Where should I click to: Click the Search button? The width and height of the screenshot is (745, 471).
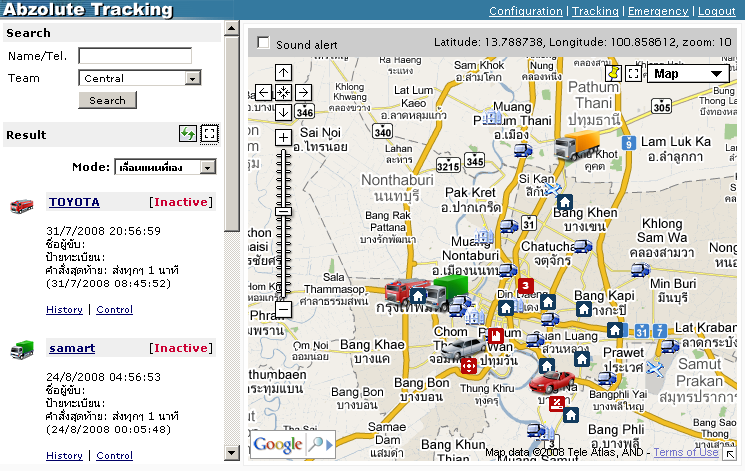pos(107,100)
